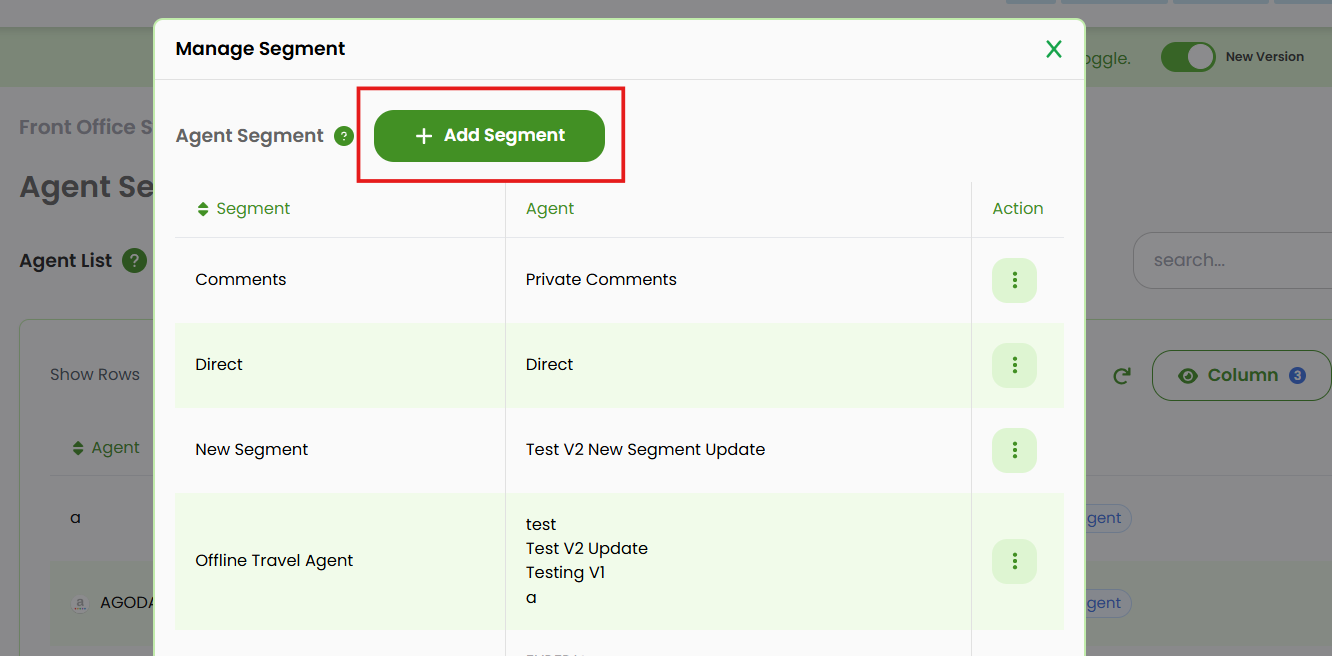Screen dimensions: 1332x656
Task: Click the help icon beside Agent Segment
Action: pos(344,135)
